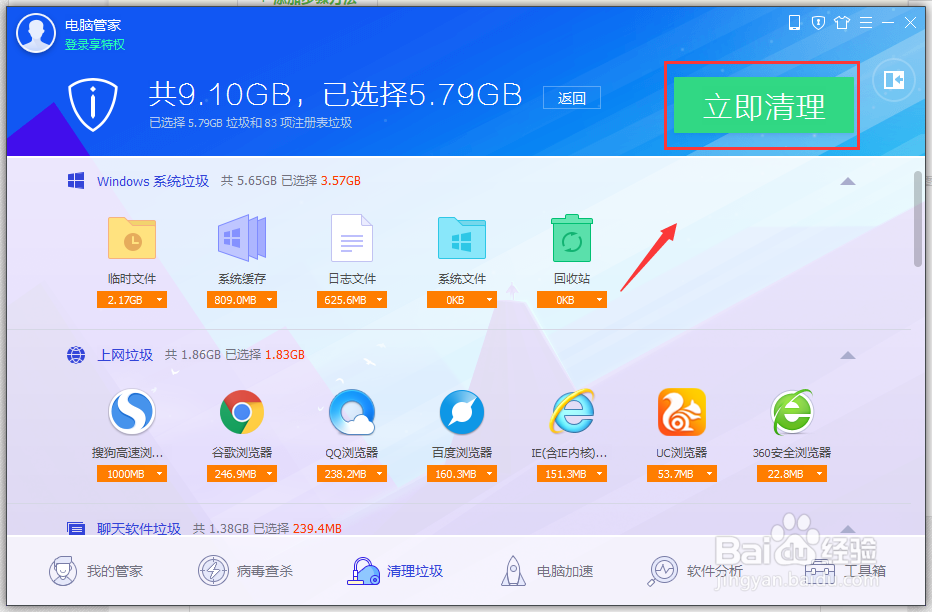This screenshot has height=612, width=932.
Task: Open the 0KB dropdown under 回收站
Action: click(x=572, y=300)
